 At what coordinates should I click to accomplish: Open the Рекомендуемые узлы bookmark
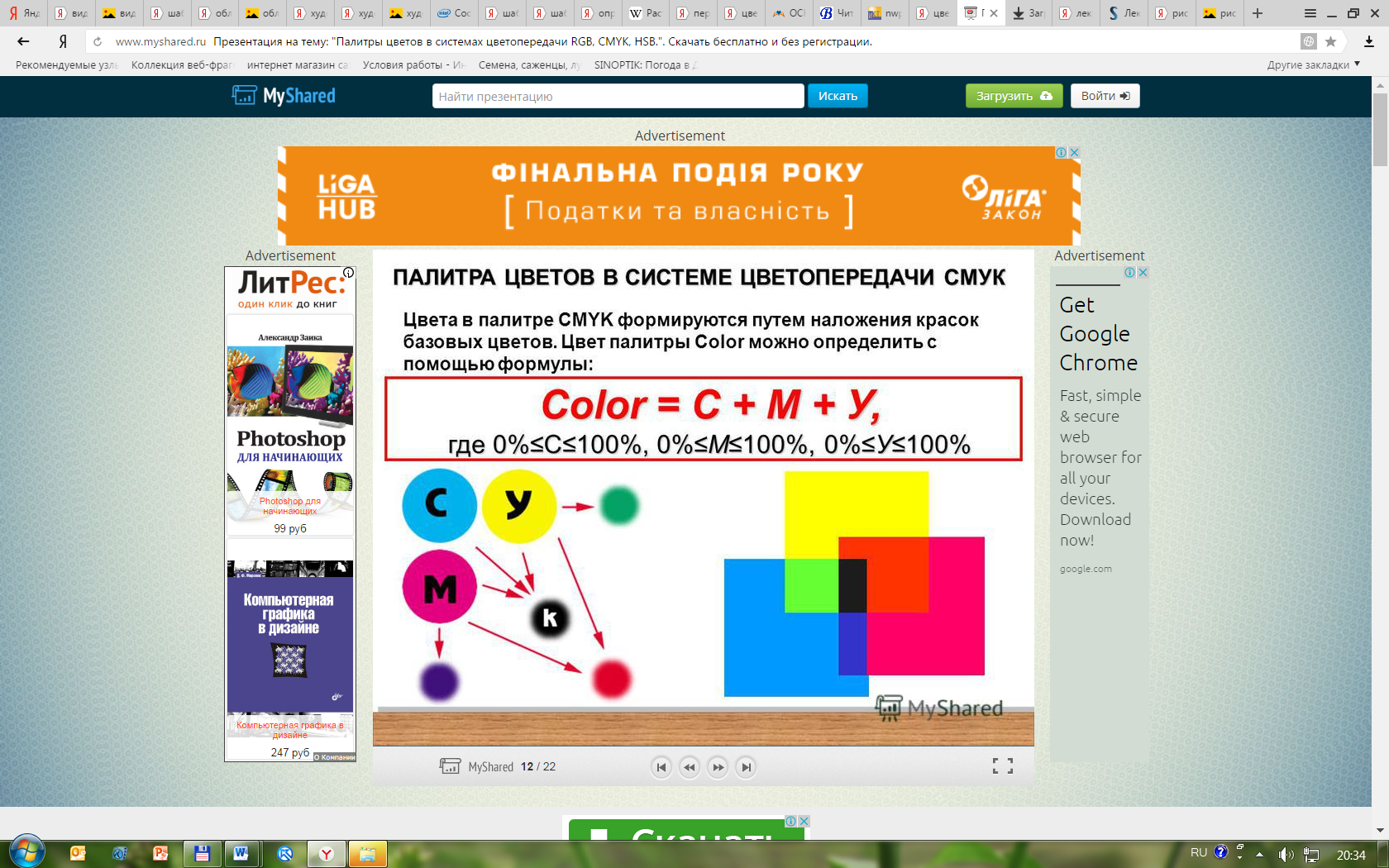[x=66, y=64]
